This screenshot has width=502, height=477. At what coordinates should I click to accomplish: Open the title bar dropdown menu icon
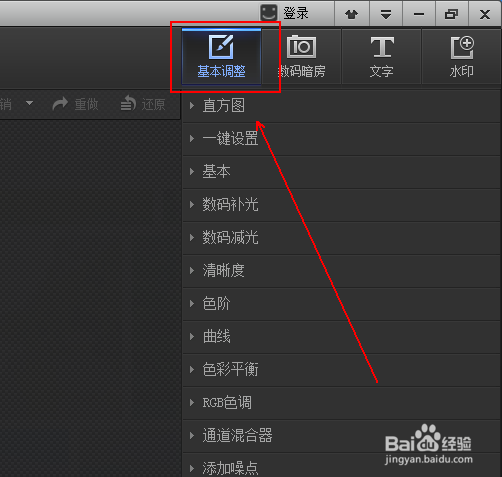tap(386, 14)
